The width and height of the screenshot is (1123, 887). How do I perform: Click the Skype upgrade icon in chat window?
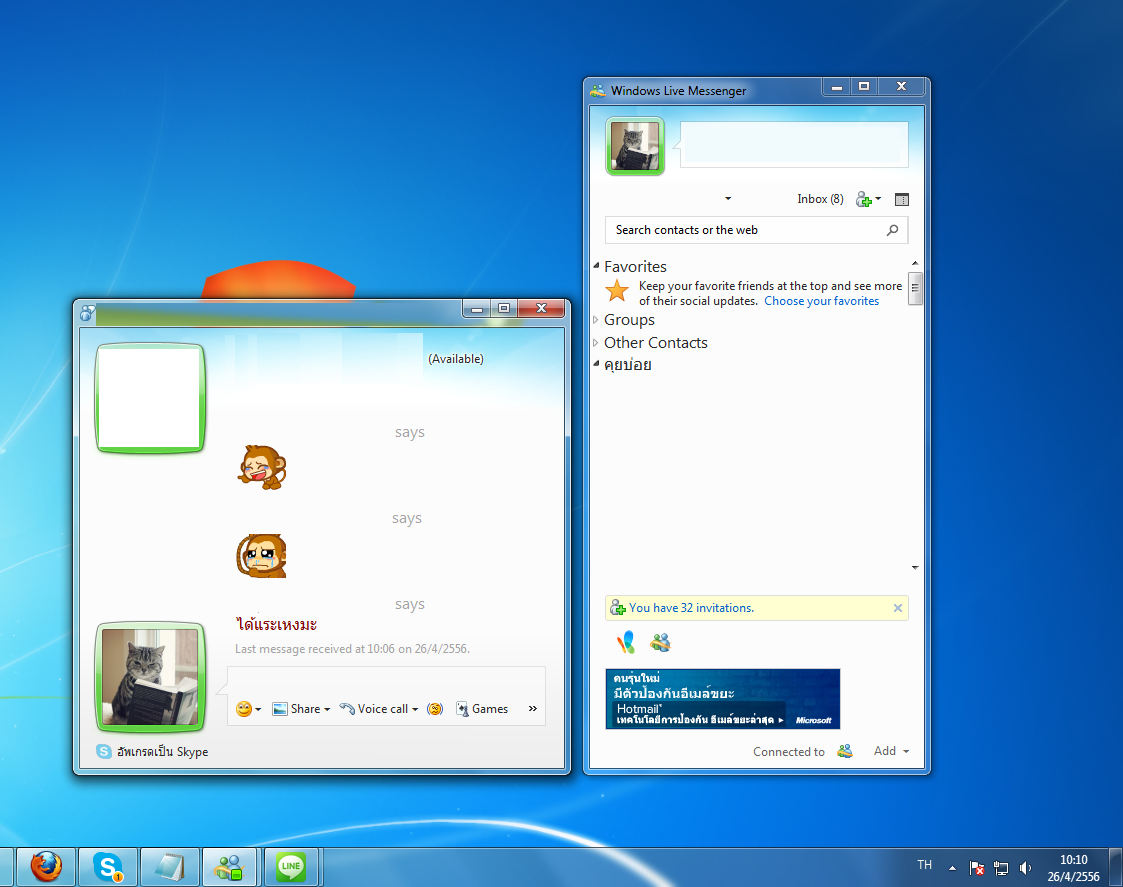(x=104, y=751)
